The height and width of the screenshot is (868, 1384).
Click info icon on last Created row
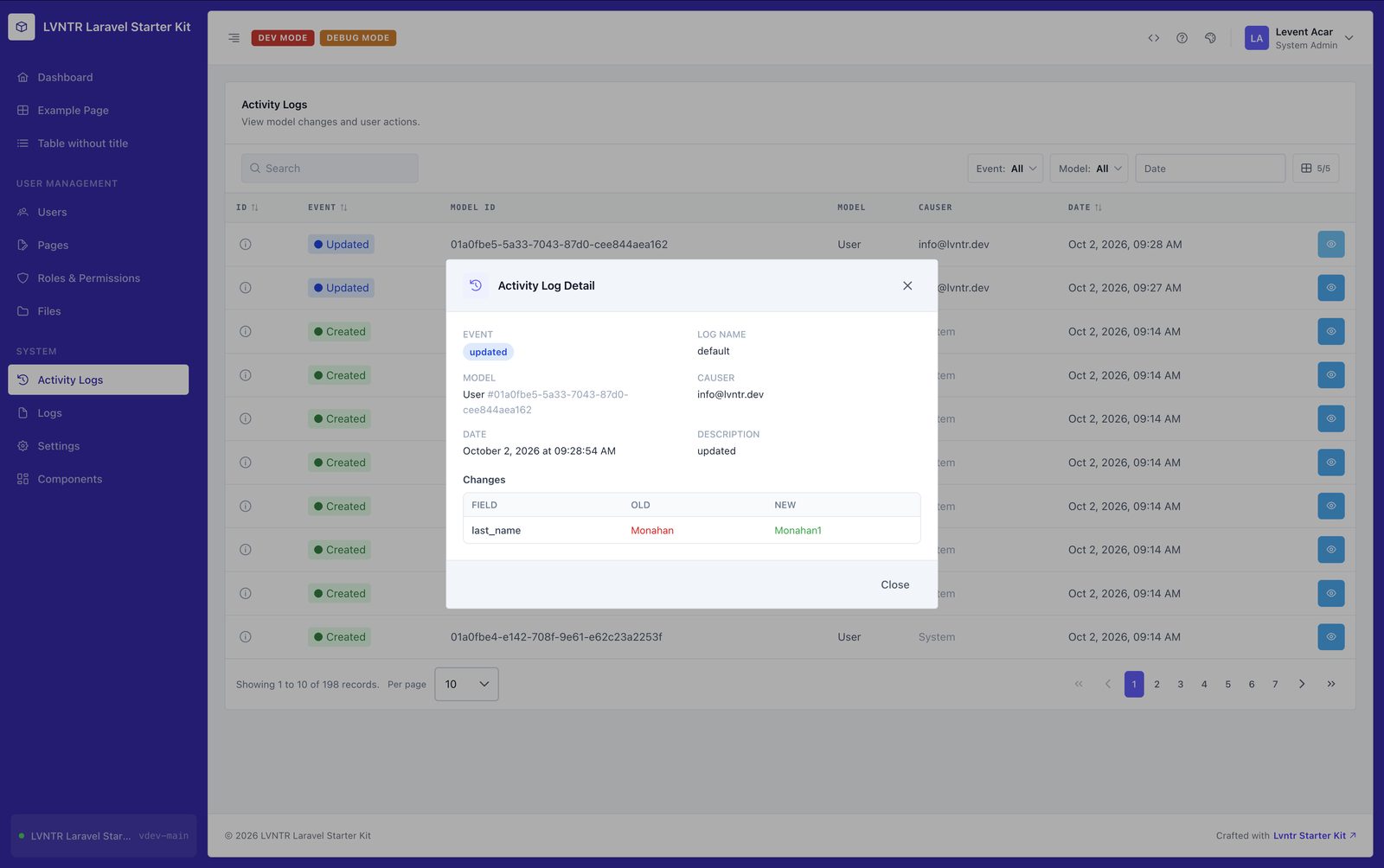pyautogui.click(x=246, y=637)
